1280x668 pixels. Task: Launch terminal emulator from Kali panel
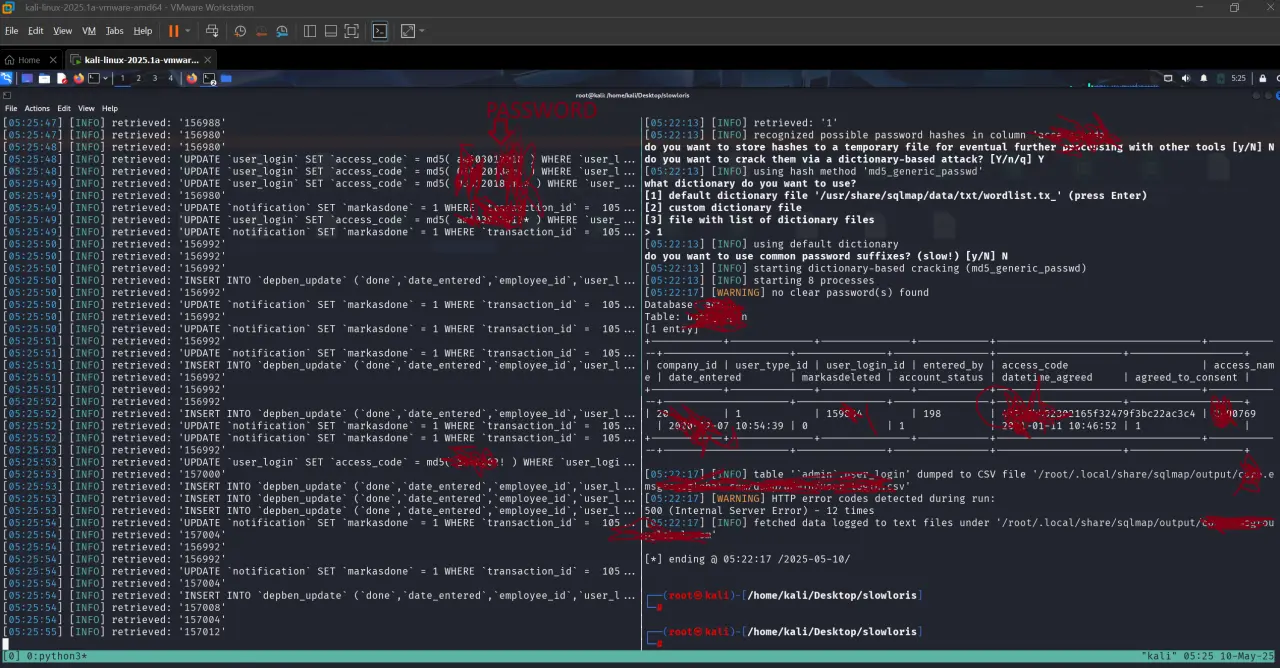(94, 78)
